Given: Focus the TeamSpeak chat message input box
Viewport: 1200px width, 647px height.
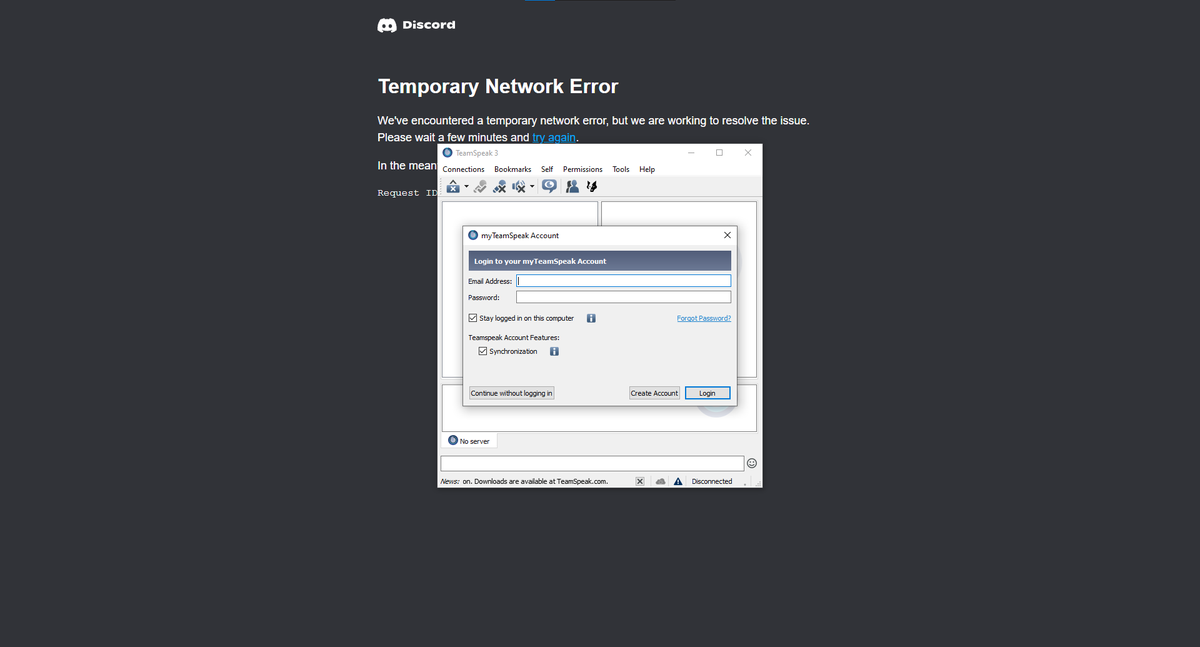Looking at the screenshot, I should [592, 463].
